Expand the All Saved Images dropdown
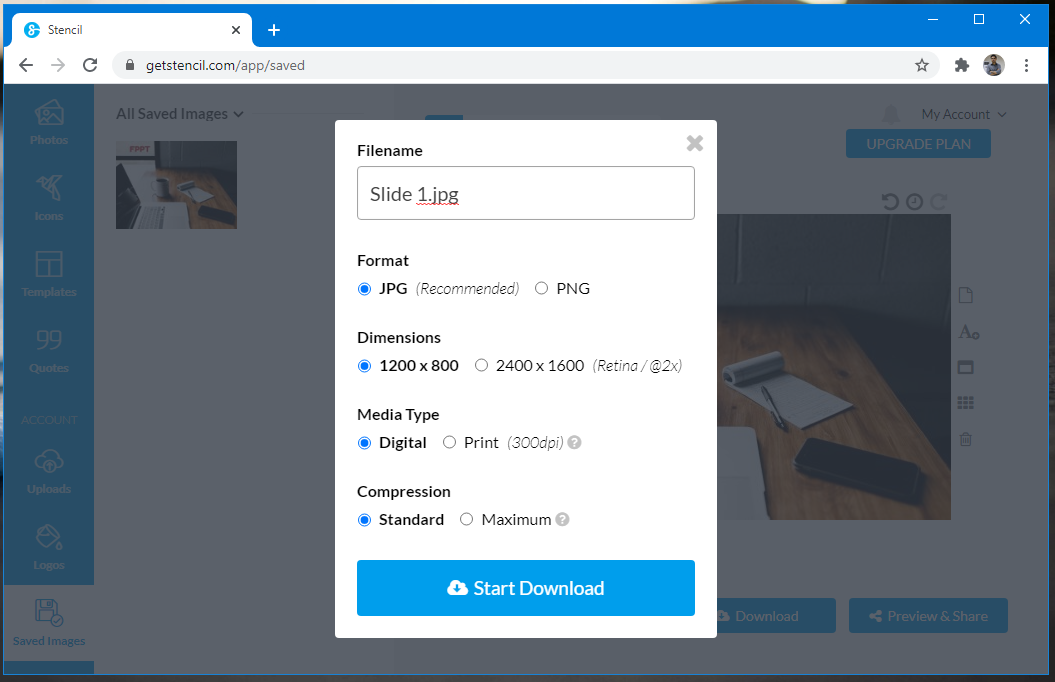Screen dimensions: 1055x682 (180, 114)
